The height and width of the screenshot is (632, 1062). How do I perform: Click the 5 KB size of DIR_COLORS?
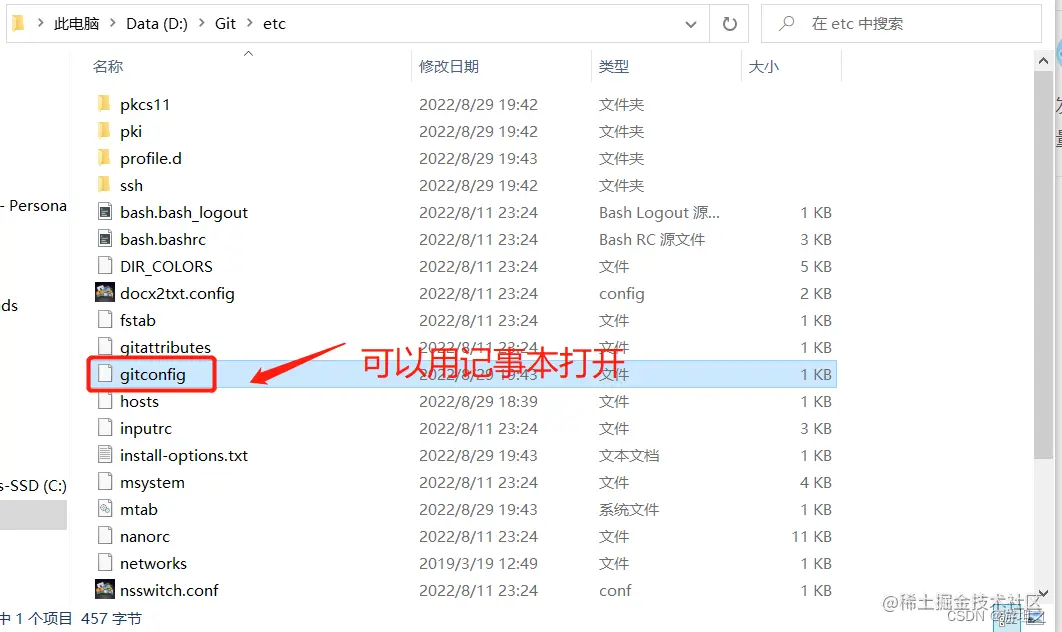pos(815,266)
